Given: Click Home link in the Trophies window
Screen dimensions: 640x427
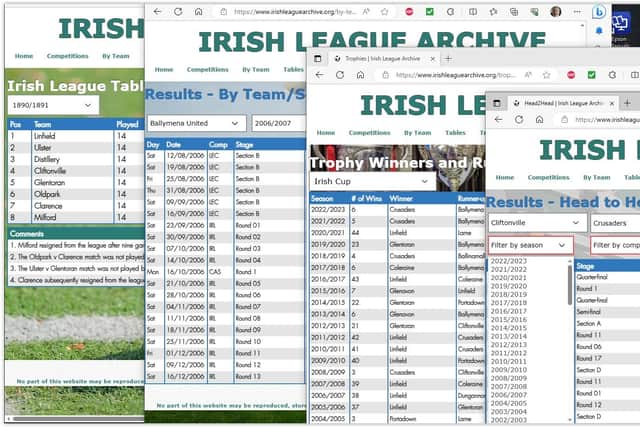Looking at the screenshot, I should point(326,133).
